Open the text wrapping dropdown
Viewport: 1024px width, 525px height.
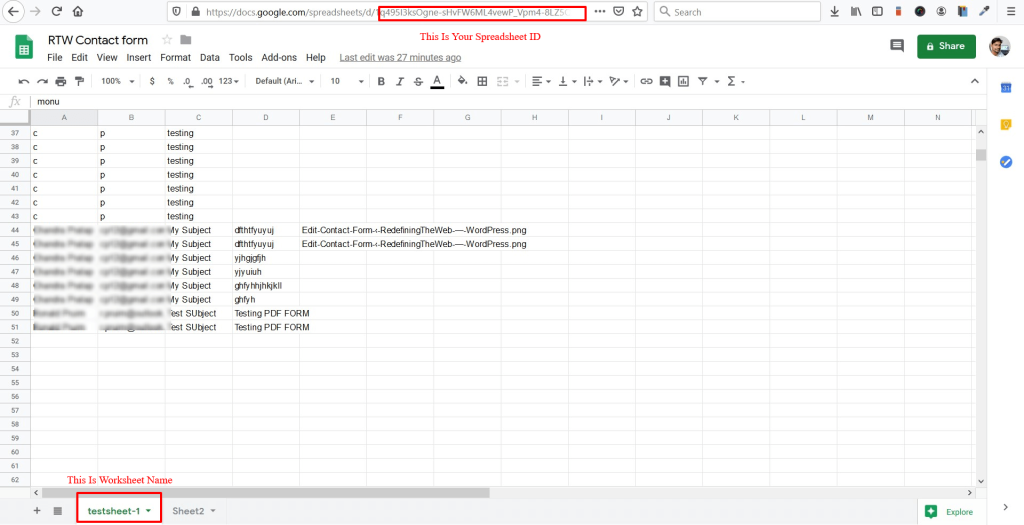pos(592,82)
